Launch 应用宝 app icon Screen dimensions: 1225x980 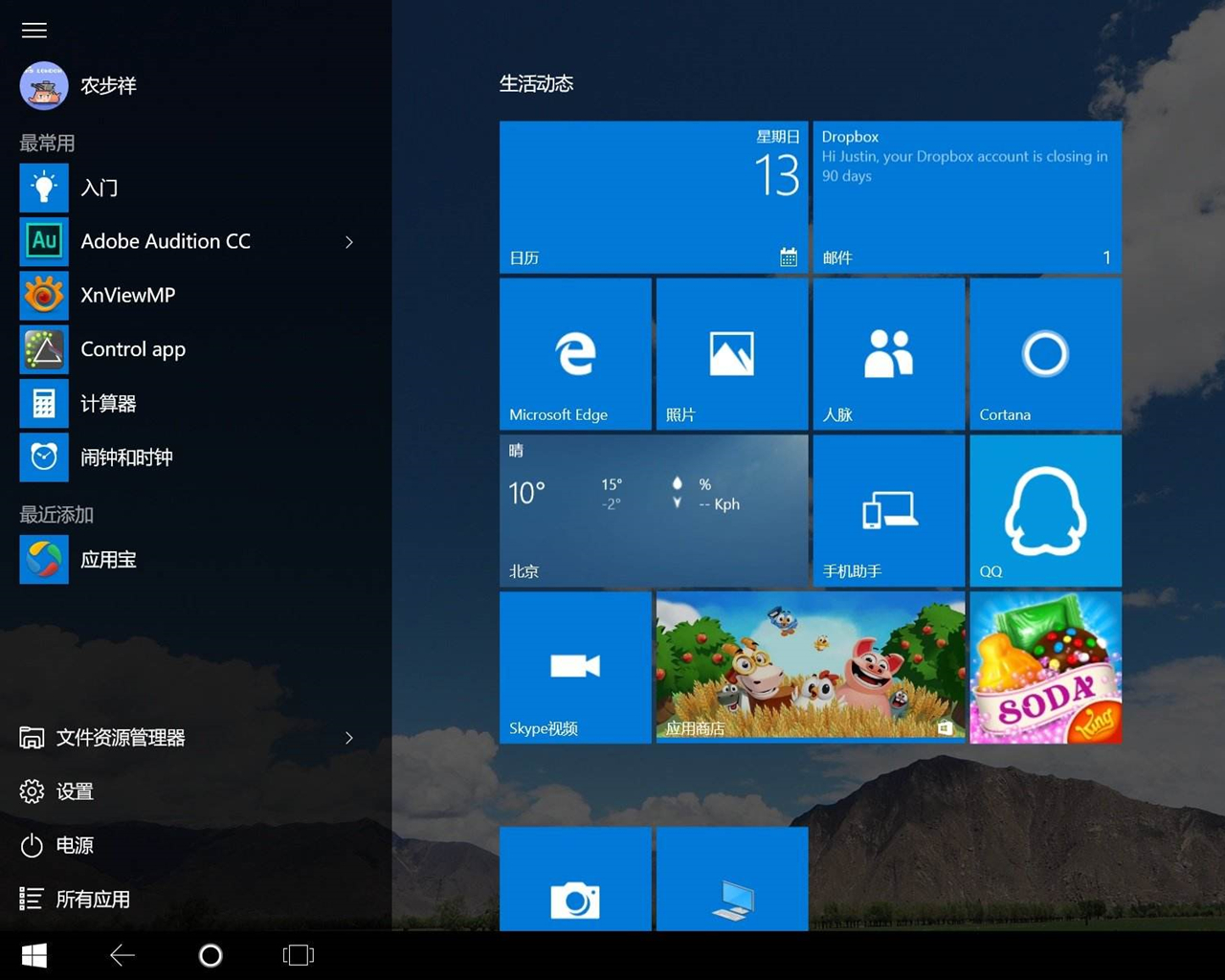pos(44,559)
